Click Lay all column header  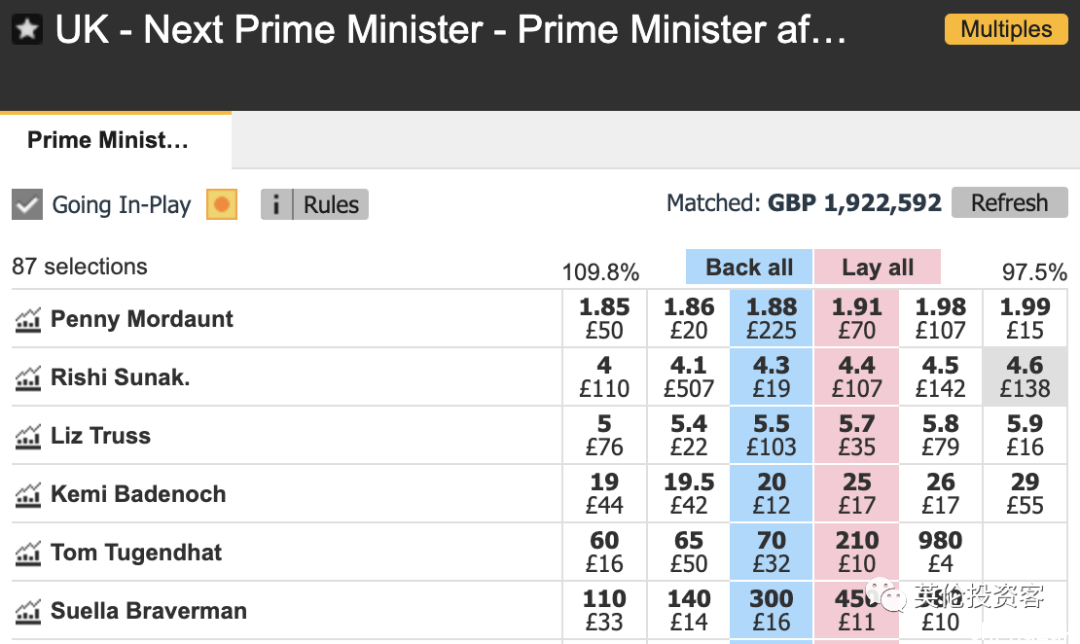878,267
